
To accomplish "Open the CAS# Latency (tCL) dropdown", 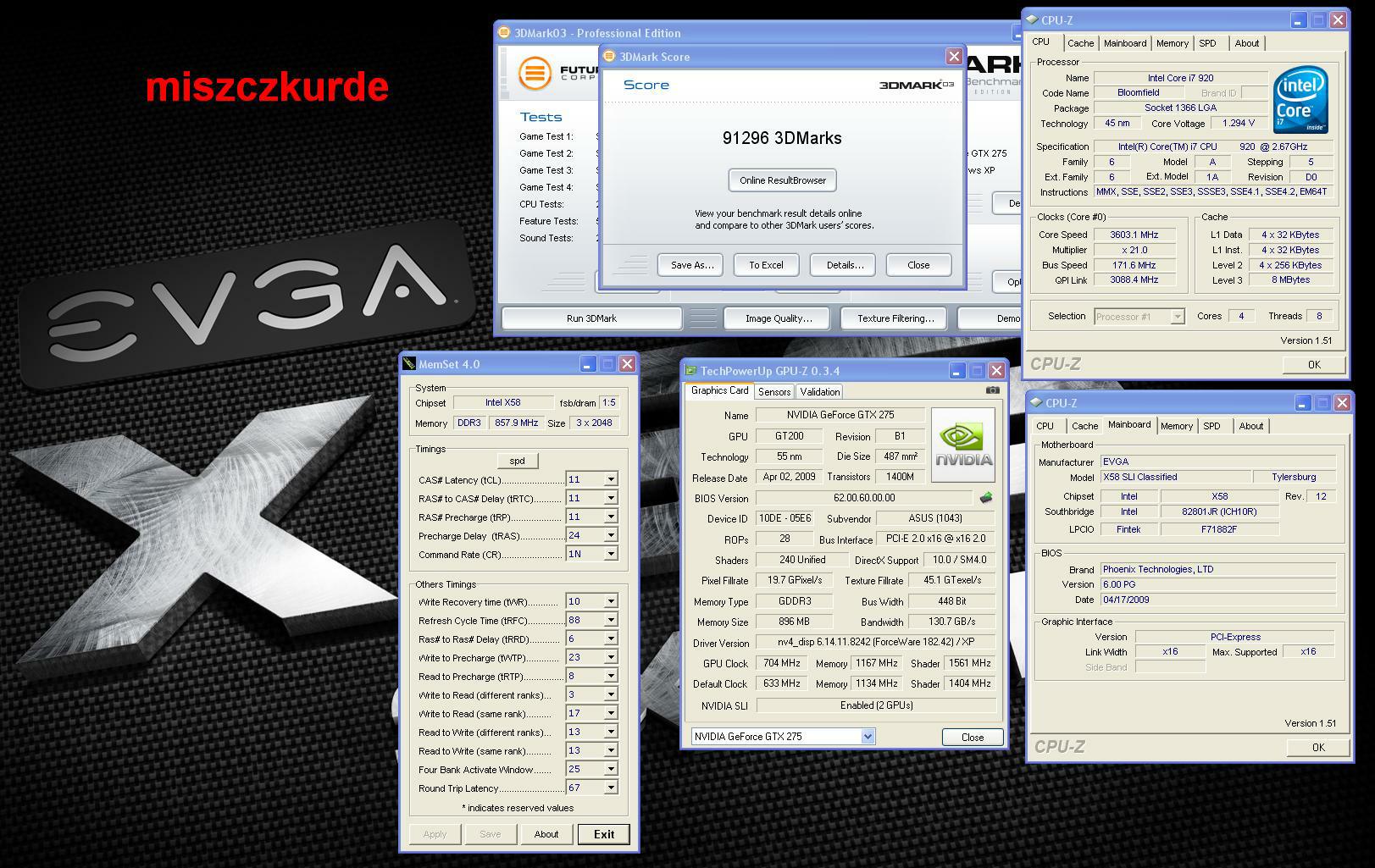I will pyautogui.click(x=610, y=479).
